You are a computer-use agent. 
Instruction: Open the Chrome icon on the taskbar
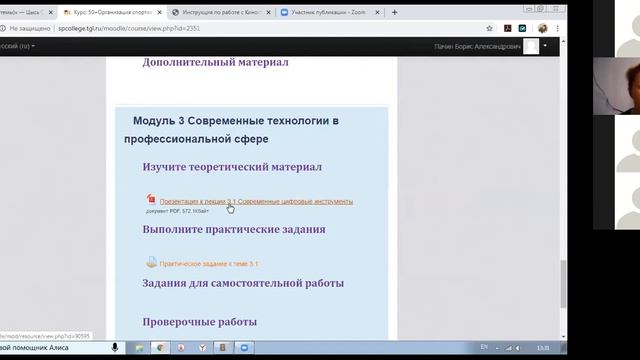point(160,348)
